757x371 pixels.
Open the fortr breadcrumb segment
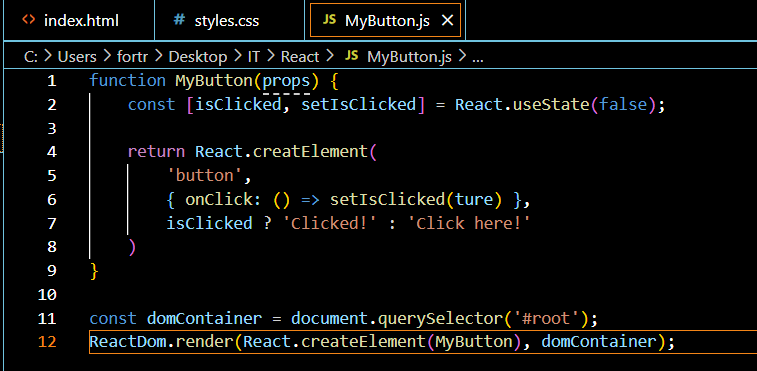(x=134, y=57)
